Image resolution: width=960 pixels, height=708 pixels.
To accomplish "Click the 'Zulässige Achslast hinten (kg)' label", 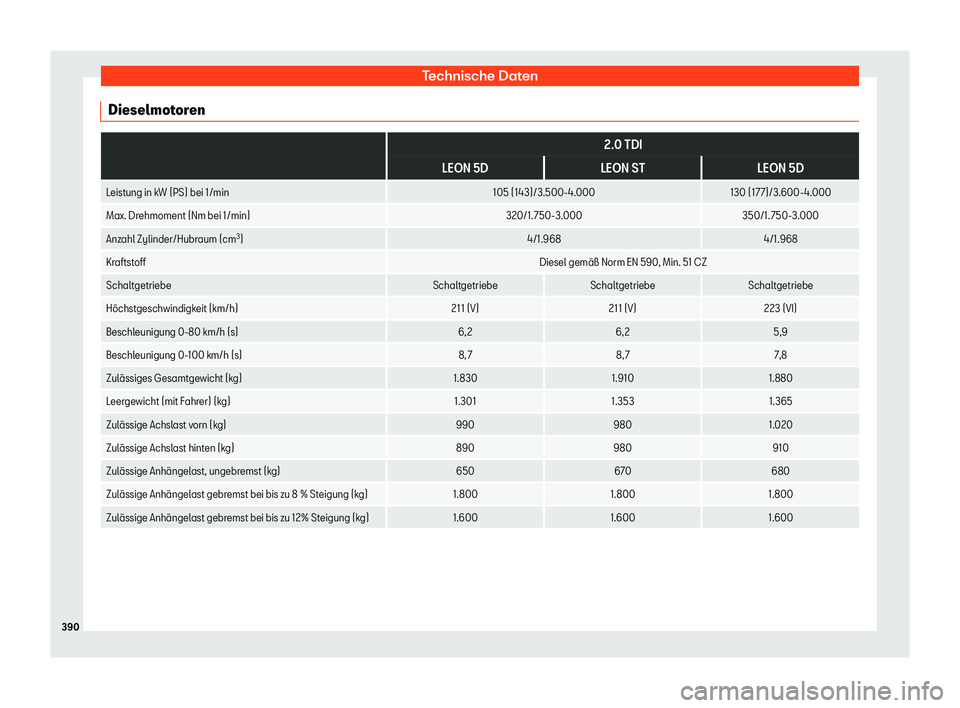I will point(170,448).
